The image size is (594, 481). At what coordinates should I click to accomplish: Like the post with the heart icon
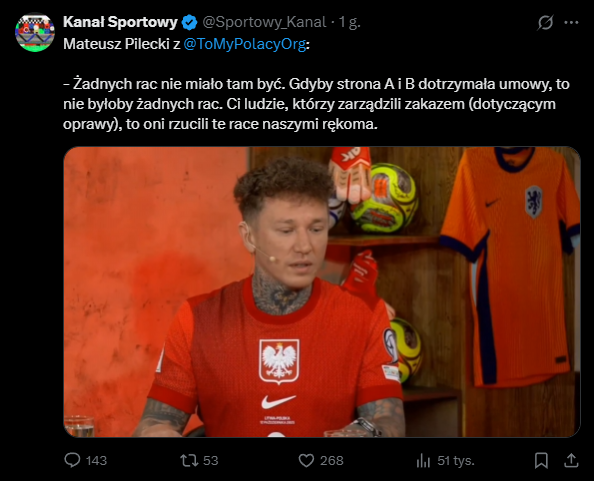[x=306, y=461]
